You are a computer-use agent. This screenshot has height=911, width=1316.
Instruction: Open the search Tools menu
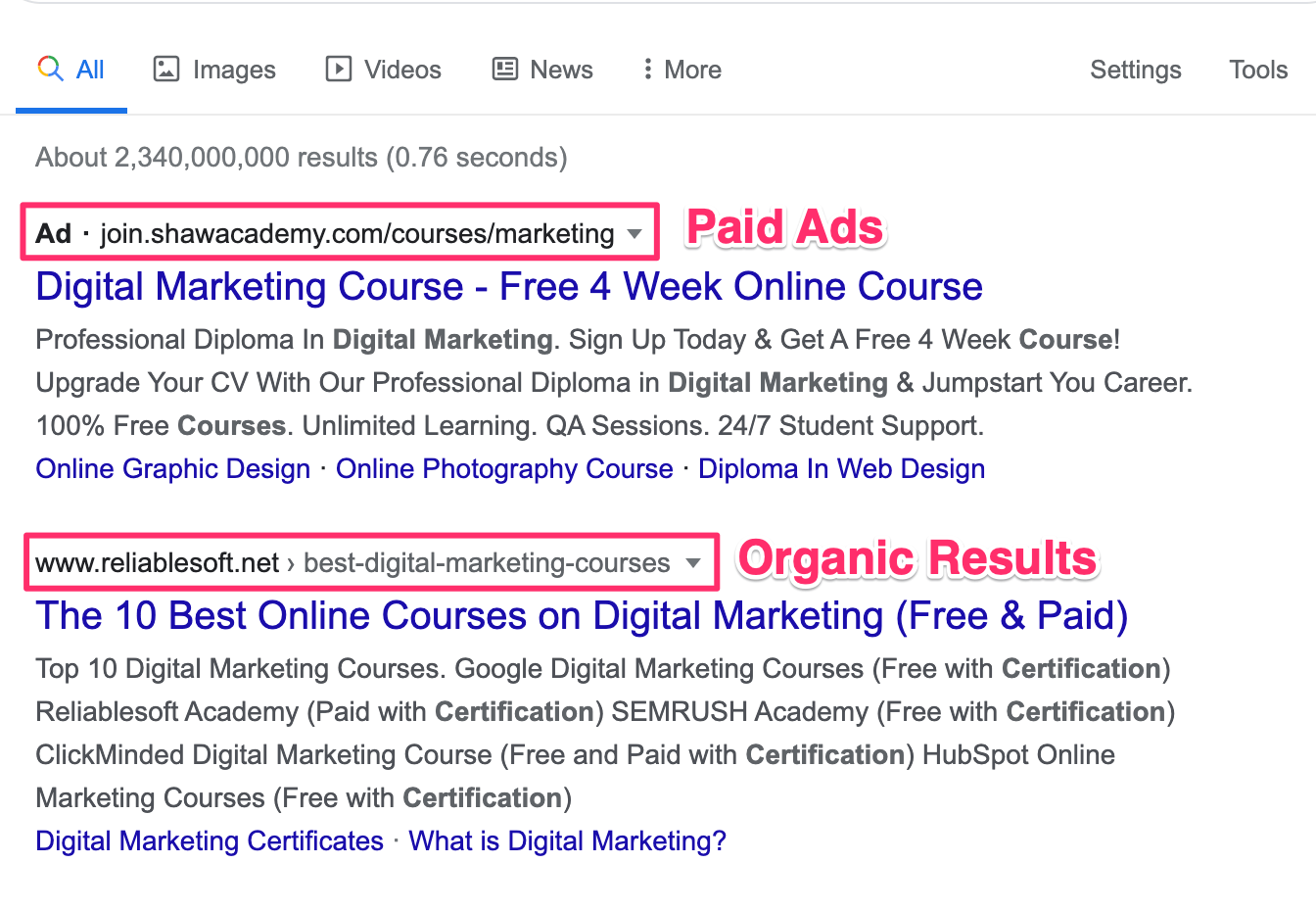pyautogui.click(x=1258, y=70)
